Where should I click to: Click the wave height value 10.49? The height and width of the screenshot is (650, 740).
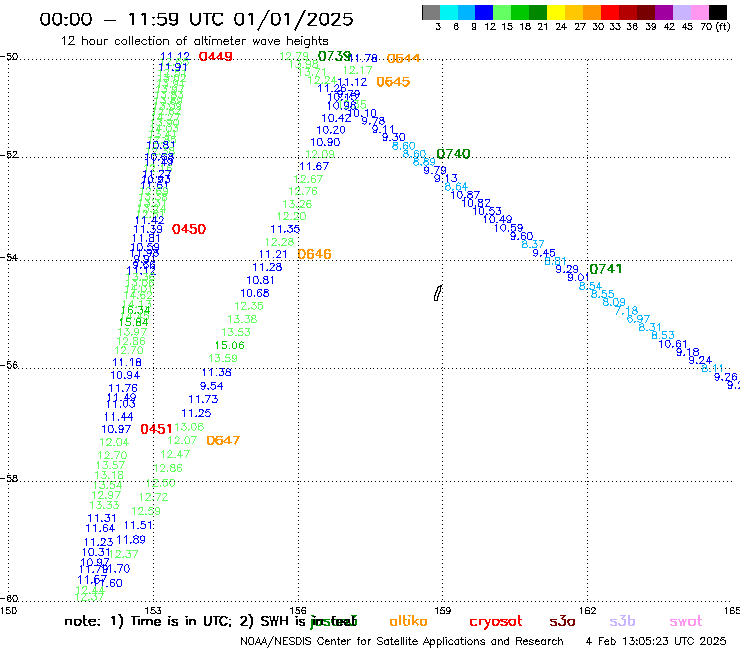pos(497,219)
